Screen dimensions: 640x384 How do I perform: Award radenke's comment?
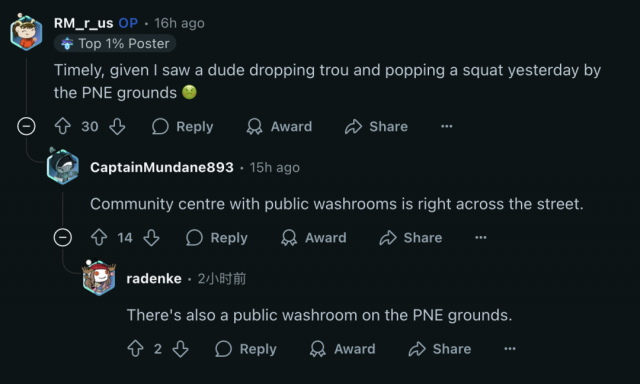342,349
